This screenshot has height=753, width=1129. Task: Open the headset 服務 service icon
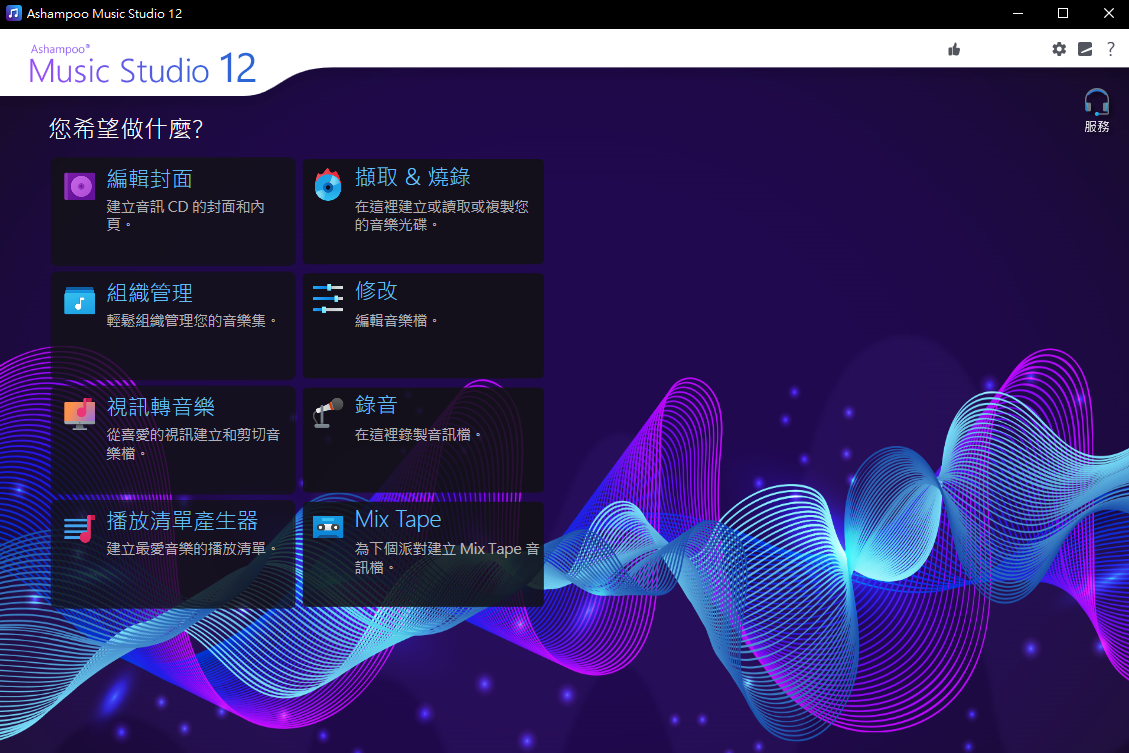point(1097,102)
